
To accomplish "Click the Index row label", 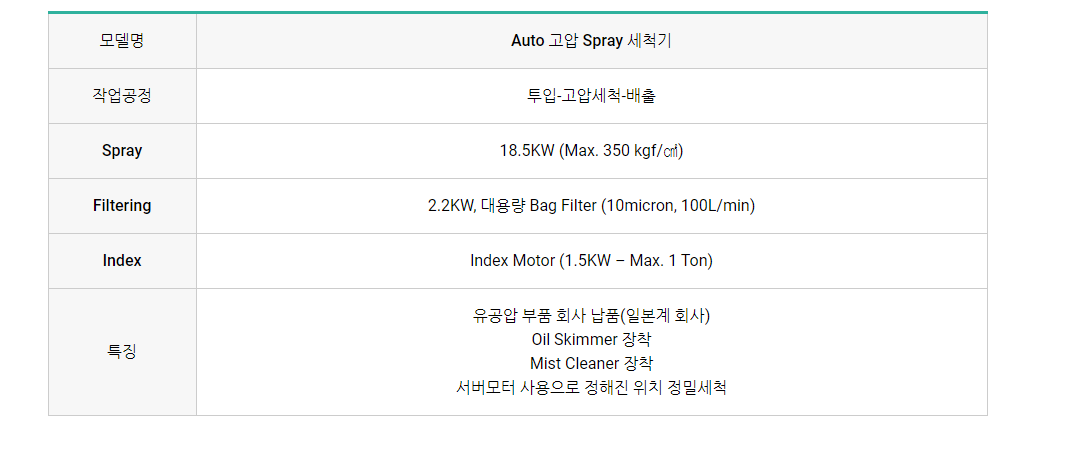I will point(122,261).
